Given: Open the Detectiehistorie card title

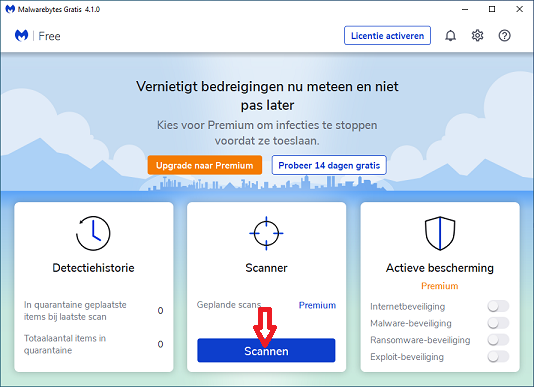Looking at the screenshot, I should (x=93, y=268).
